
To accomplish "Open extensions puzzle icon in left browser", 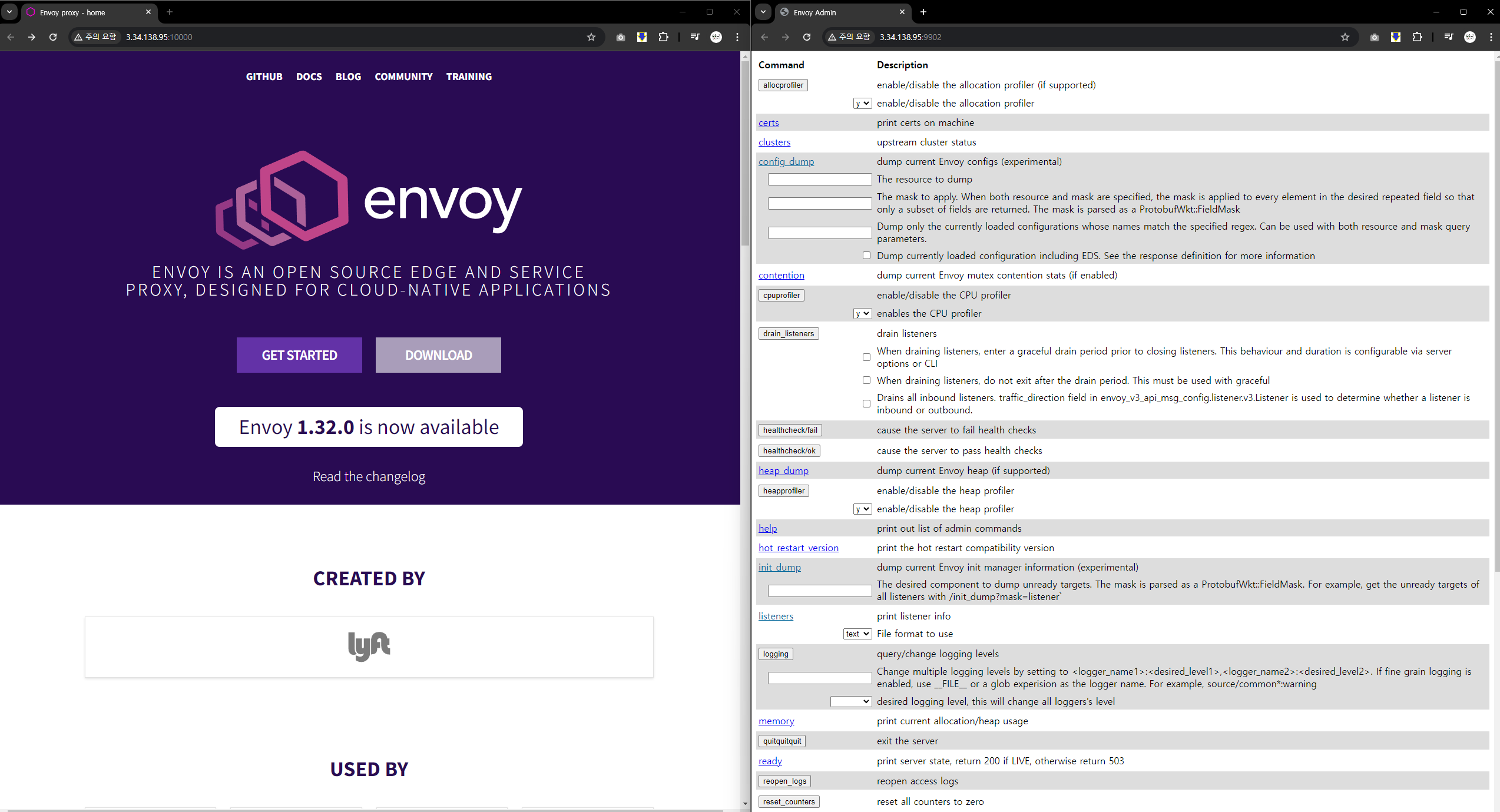I will click(663, 37).
